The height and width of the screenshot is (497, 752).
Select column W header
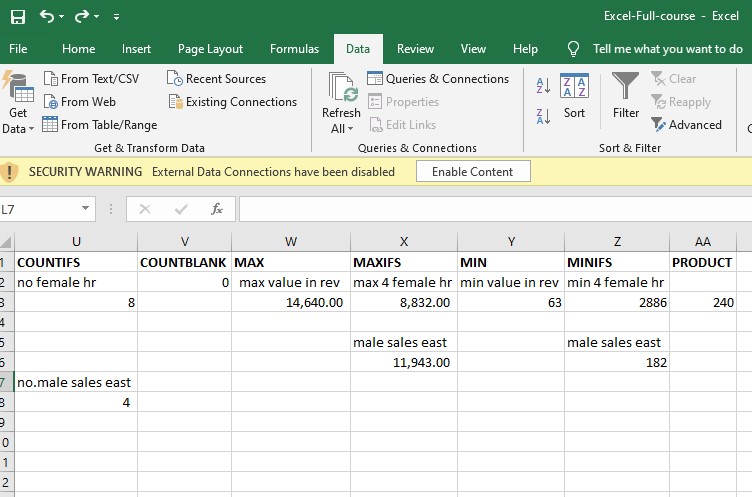291,242
